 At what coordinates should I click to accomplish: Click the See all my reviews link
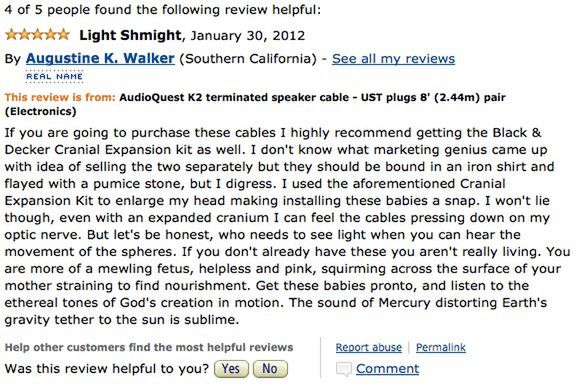click(x=393, y=59)
